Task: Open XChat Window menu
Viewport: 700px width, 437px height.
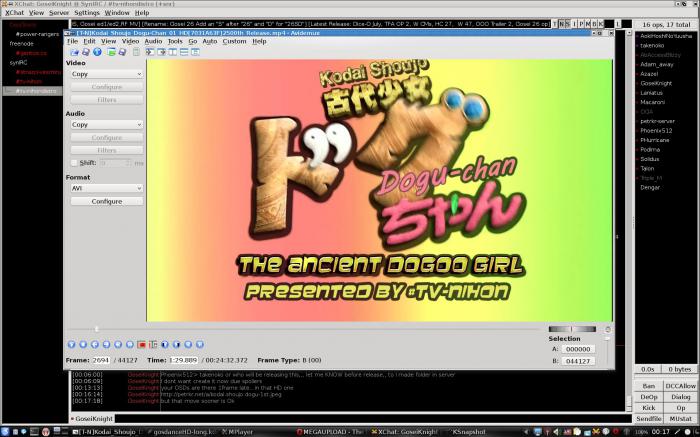Action: (117, 12)
